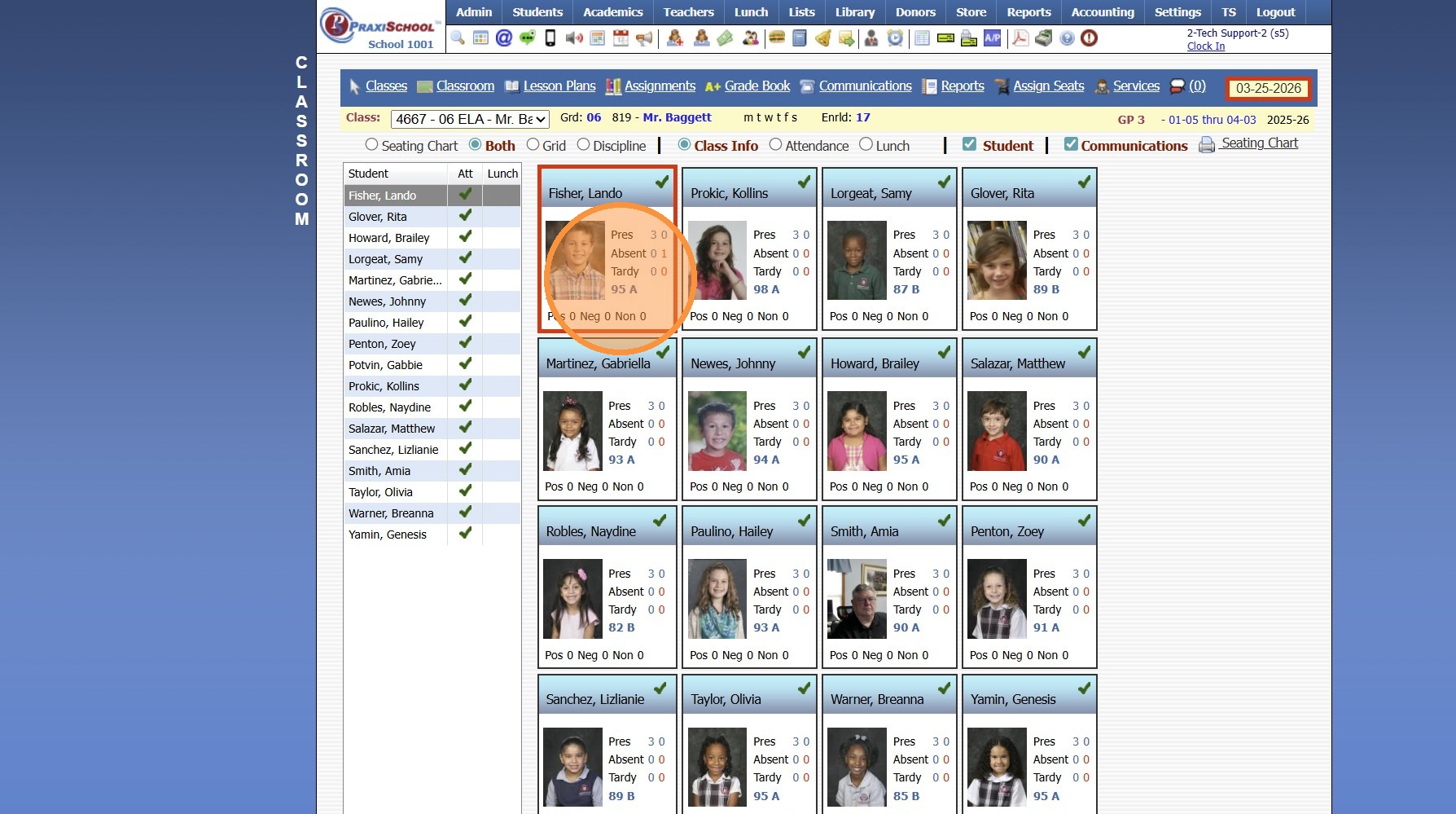Click the Newes, Johnny card header
This screenshot has height=814, width=1456.
click(749, 359)
